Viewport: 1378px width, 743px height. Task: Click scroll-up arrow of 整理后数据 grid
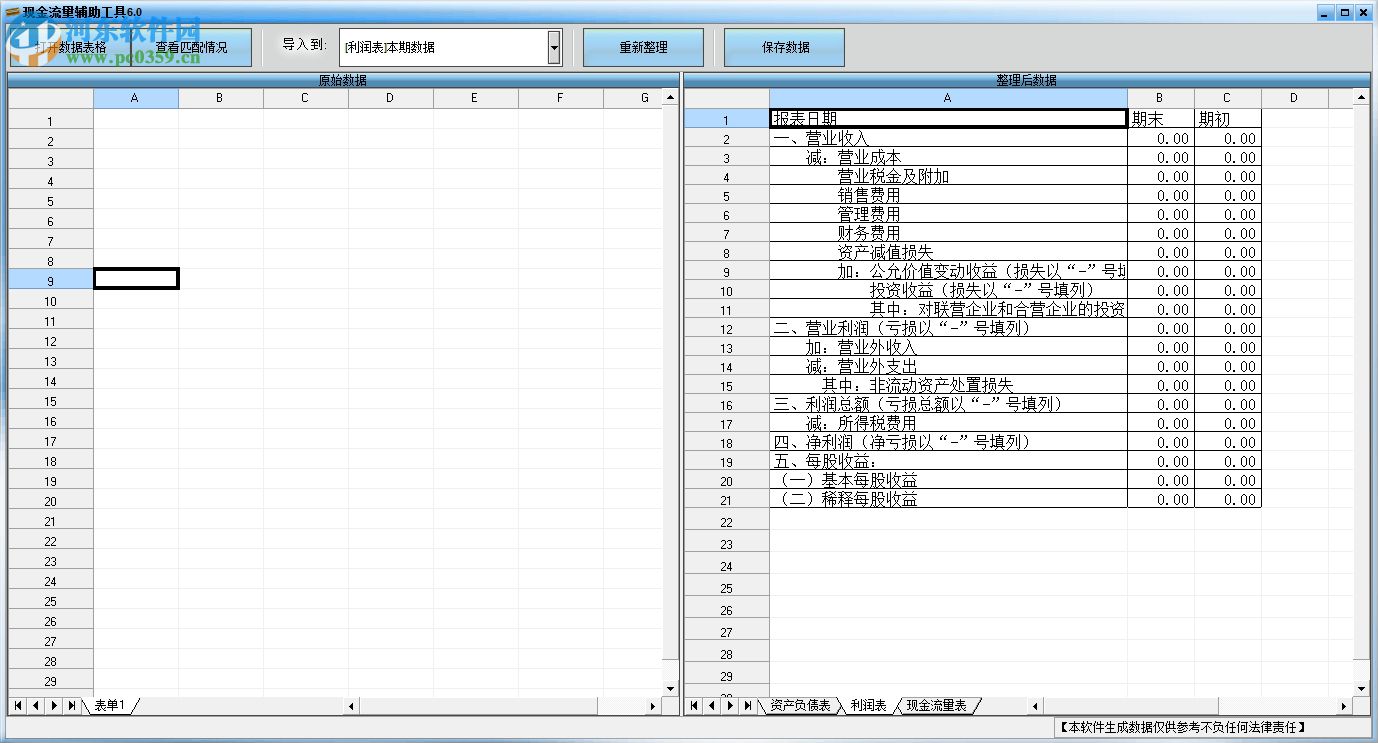point(1361,98)
